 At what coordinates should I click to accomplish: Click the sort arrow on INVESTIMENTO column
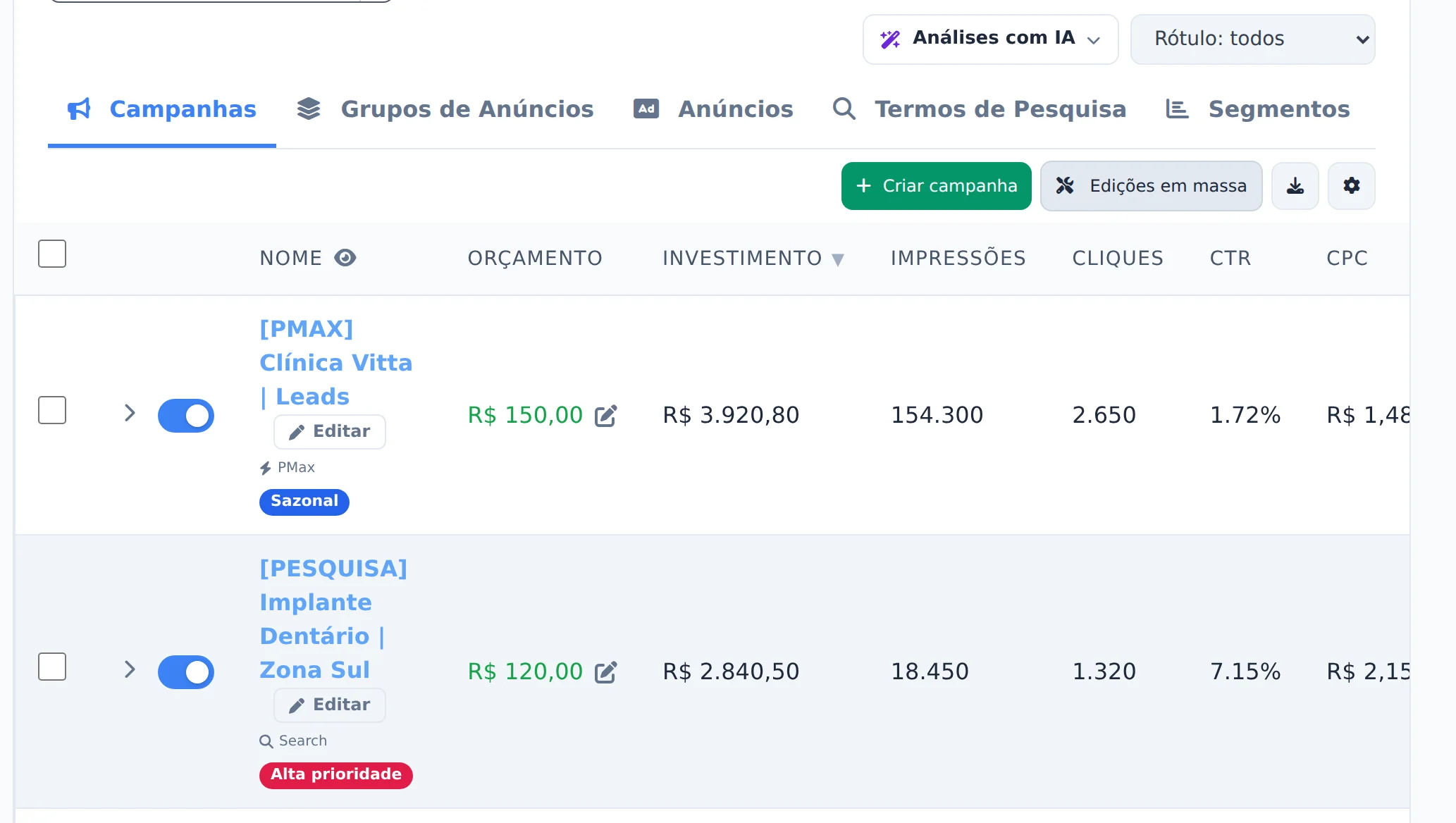coord(837,259)
